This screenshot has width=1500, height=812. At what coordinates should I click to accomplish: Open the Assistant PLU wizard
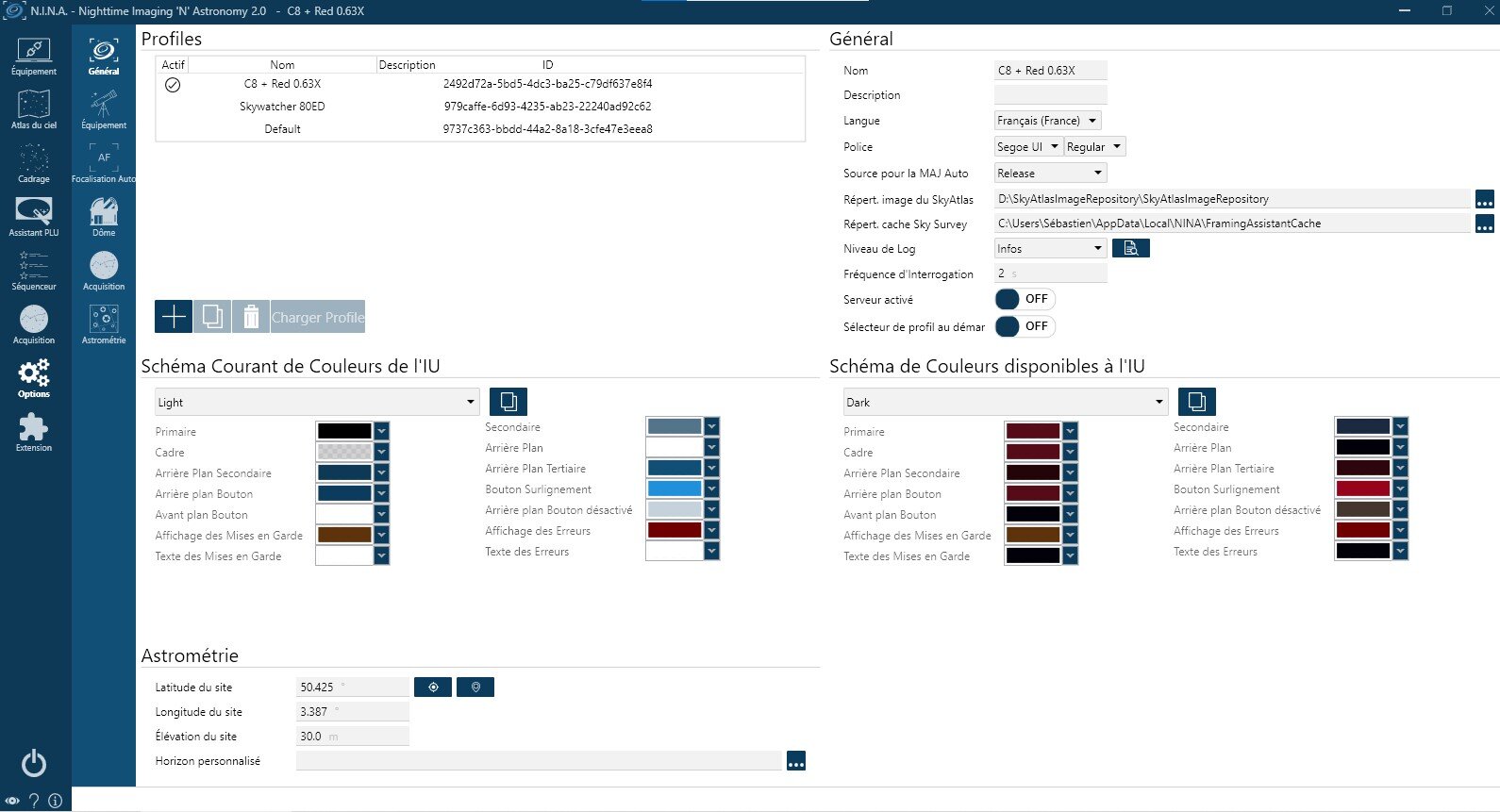(x=34, y=217)
